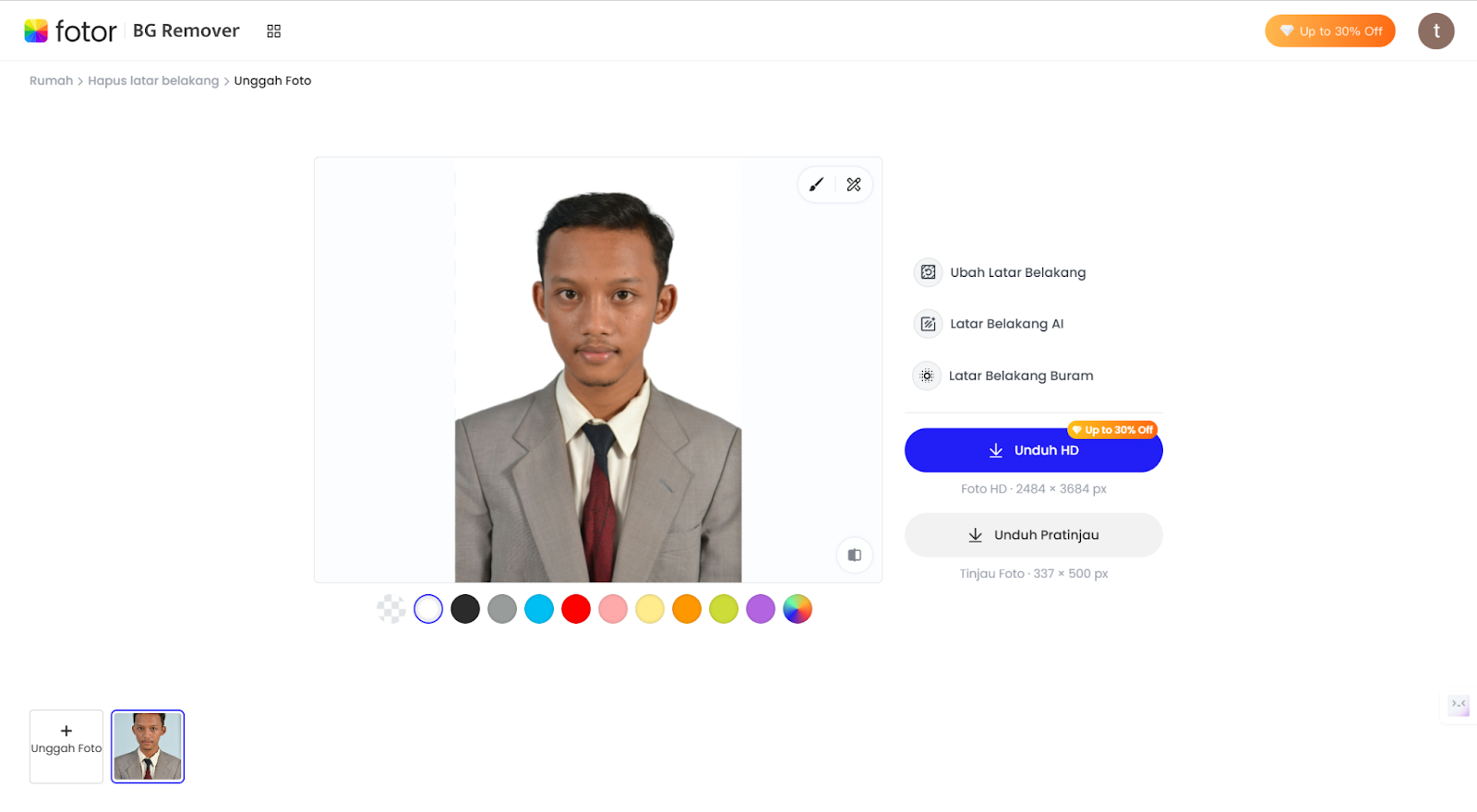The width and height of the screenshot is (1477, 812).
Task: Select the brush tool on the canvas
Action: 816,185
